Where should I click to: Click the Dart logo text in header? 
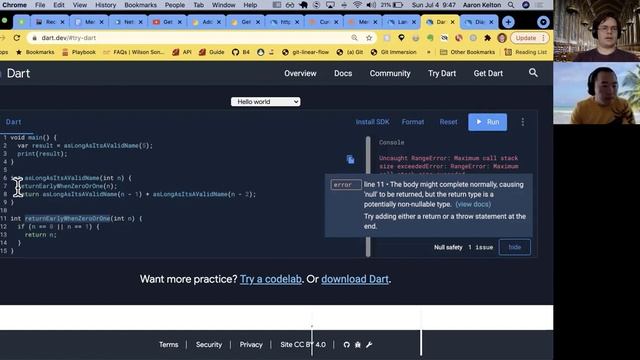coord(18,73)
